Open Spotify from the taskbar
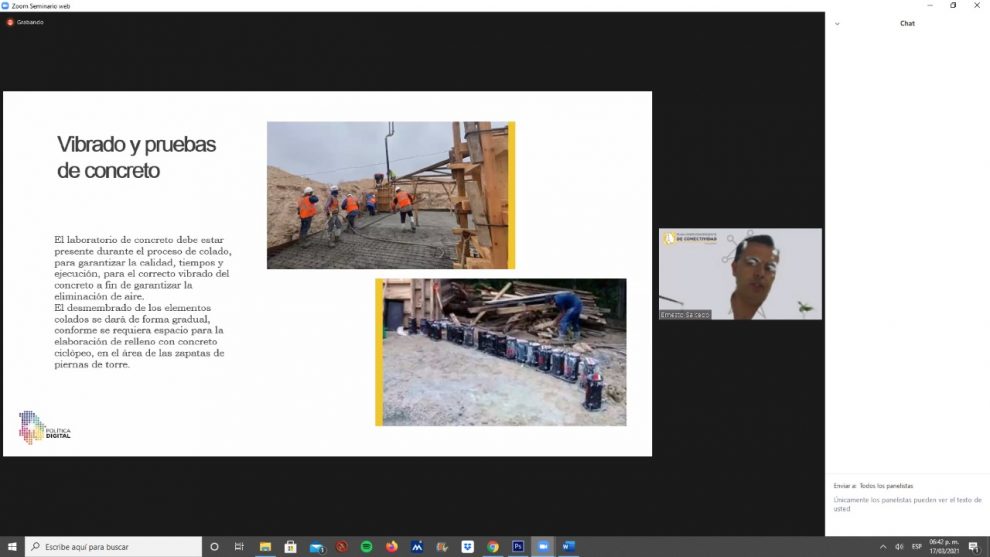This screenshot has width=990, height=557. (x=367, y=547)
